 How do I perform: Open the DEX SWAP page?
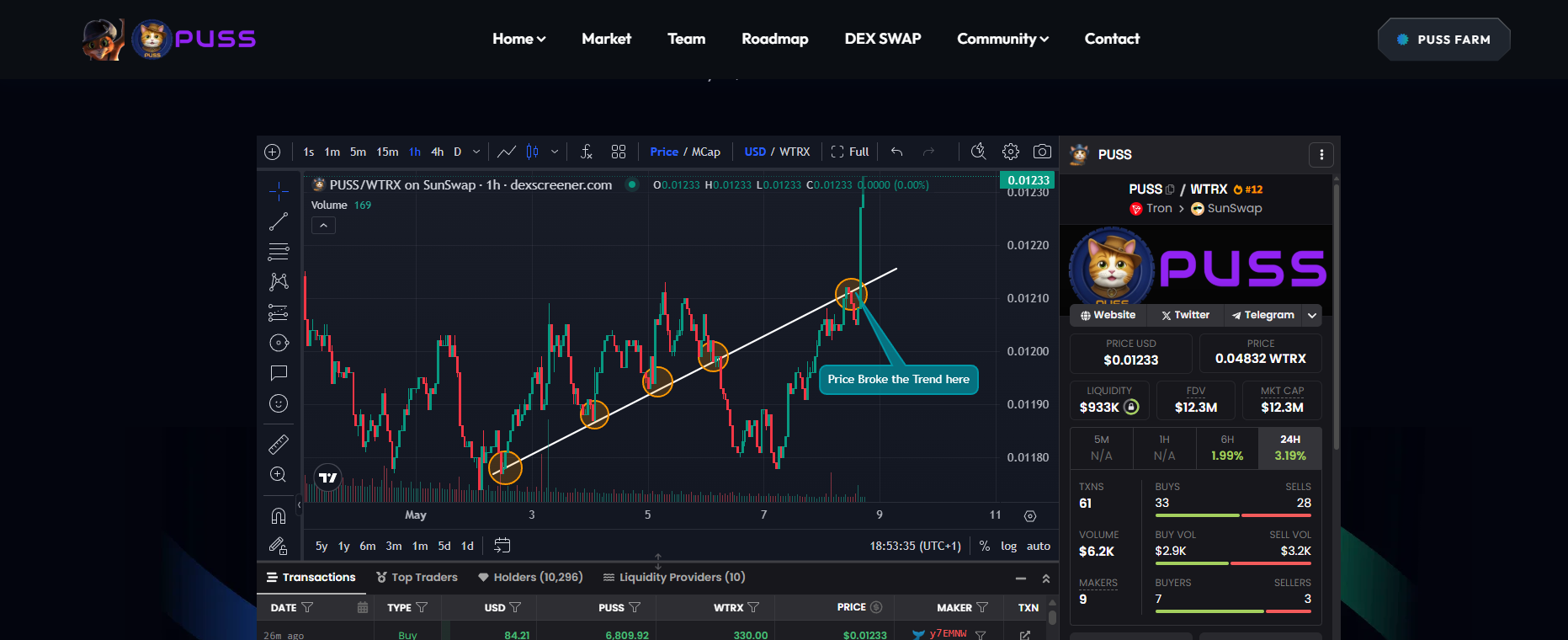(882, 39)
